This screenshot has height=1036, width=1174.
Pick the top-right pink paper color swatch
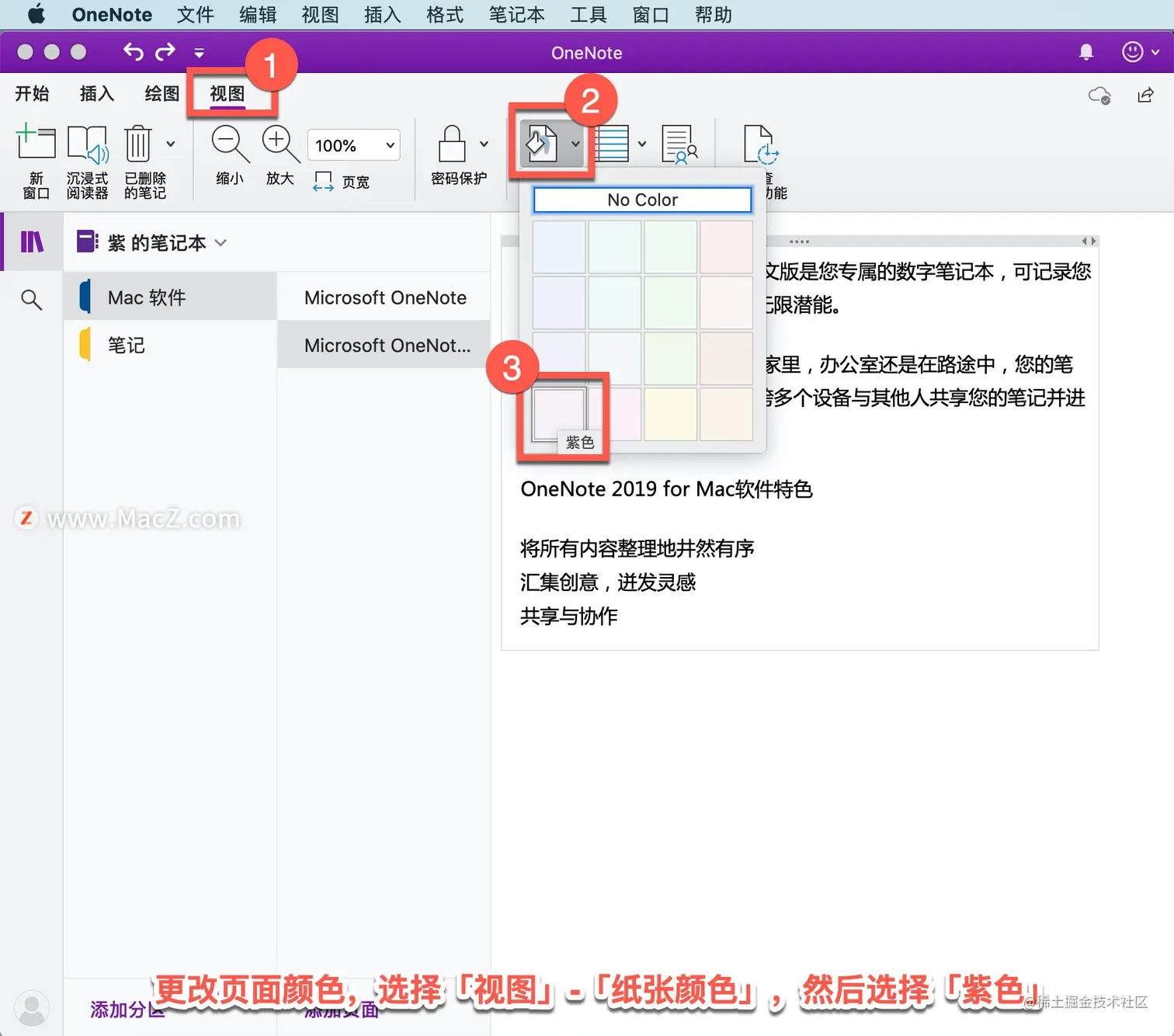click(726, 247)
